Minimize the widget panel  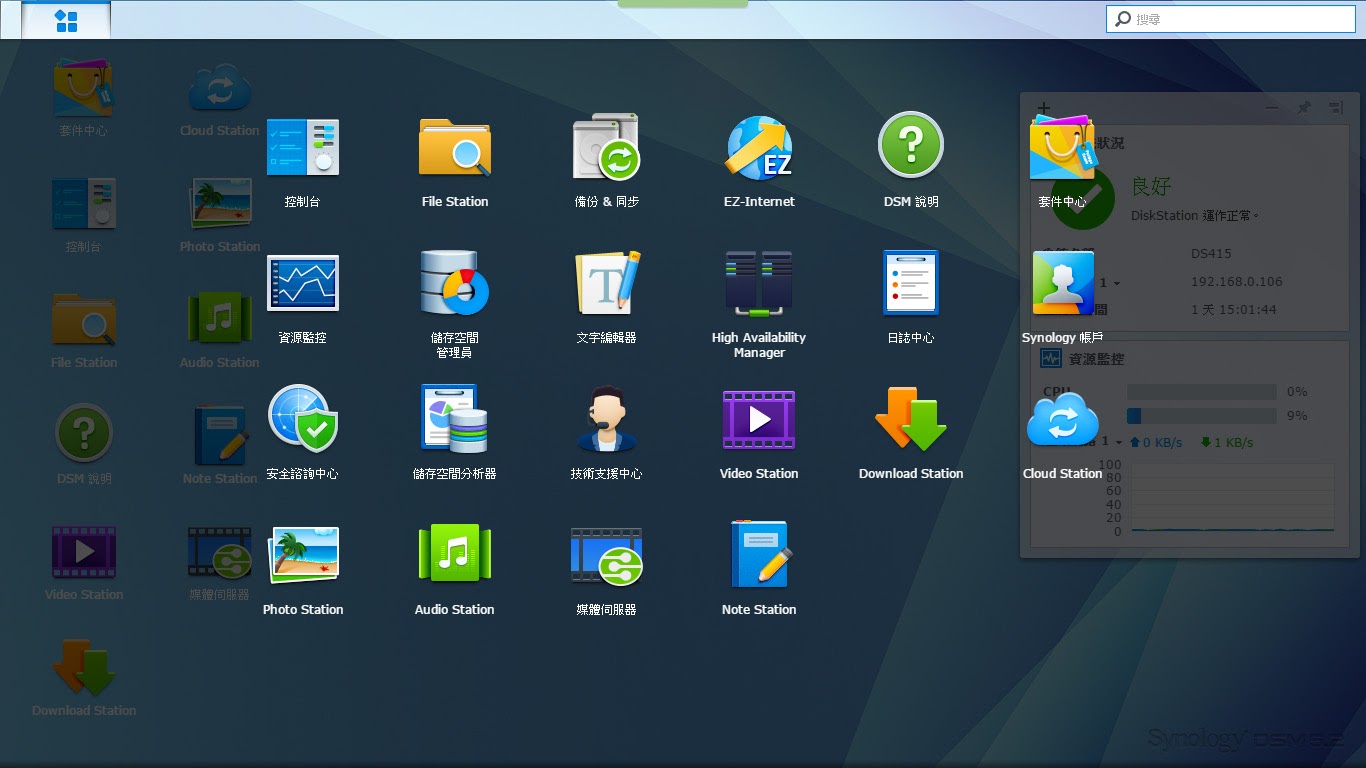tap(1272, 107)
